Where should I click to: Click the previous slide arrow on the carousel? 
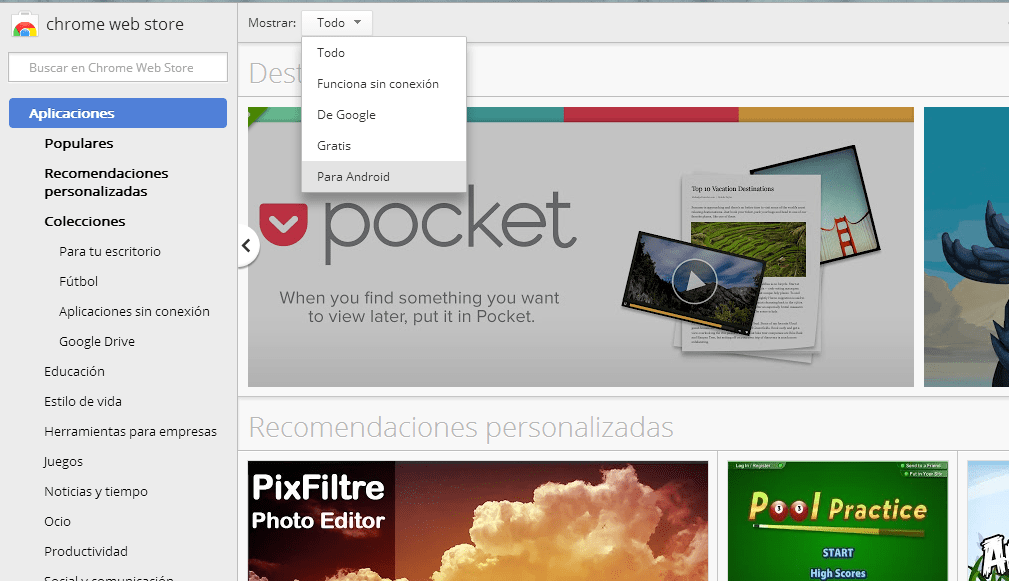coord(248,245)
